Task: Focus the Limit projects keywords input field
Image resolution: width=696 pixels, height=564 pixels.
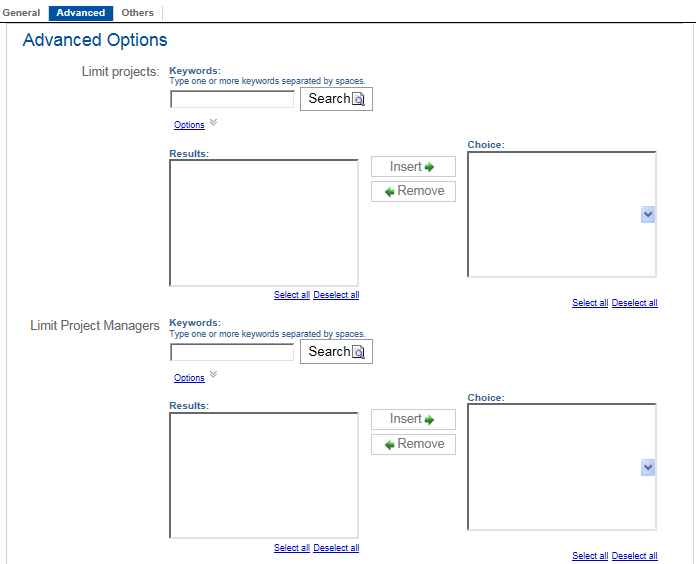Action: tap(232, 99)
